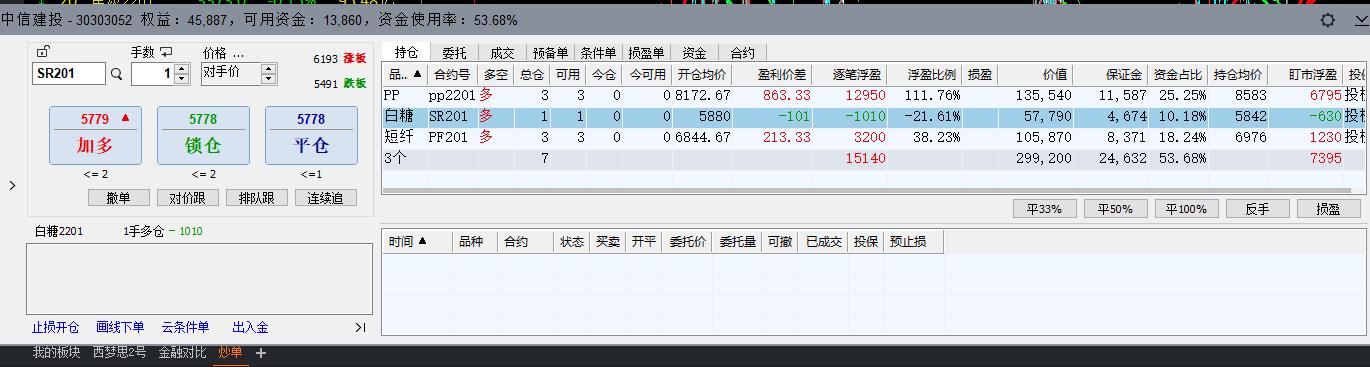Sort by the 时间 column header arrow
The height and width of the screenshot is (367, 1370).
(421, 241)
